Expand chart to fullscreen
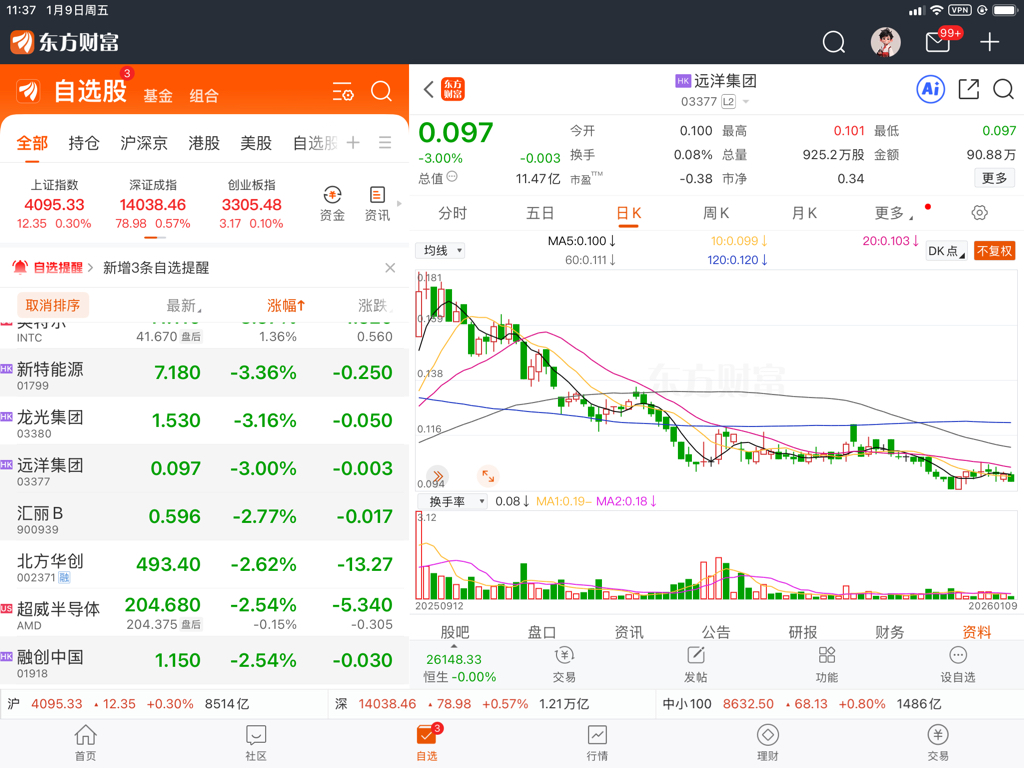This screenshot has width=1024, height=768. [x=488, y=476]
